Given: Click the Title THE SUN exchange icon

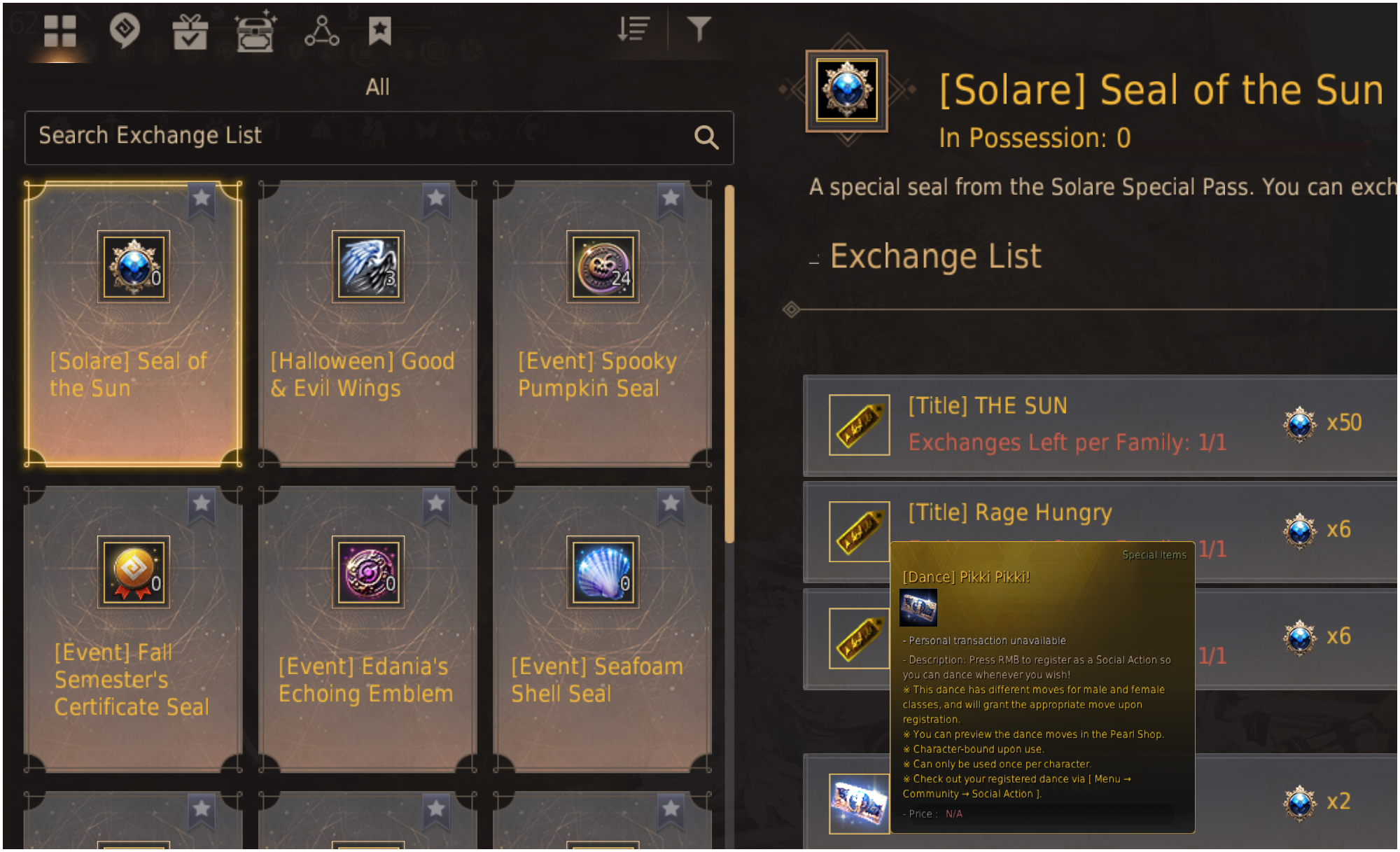Looking at the screenshot, I should coord(859,425).
